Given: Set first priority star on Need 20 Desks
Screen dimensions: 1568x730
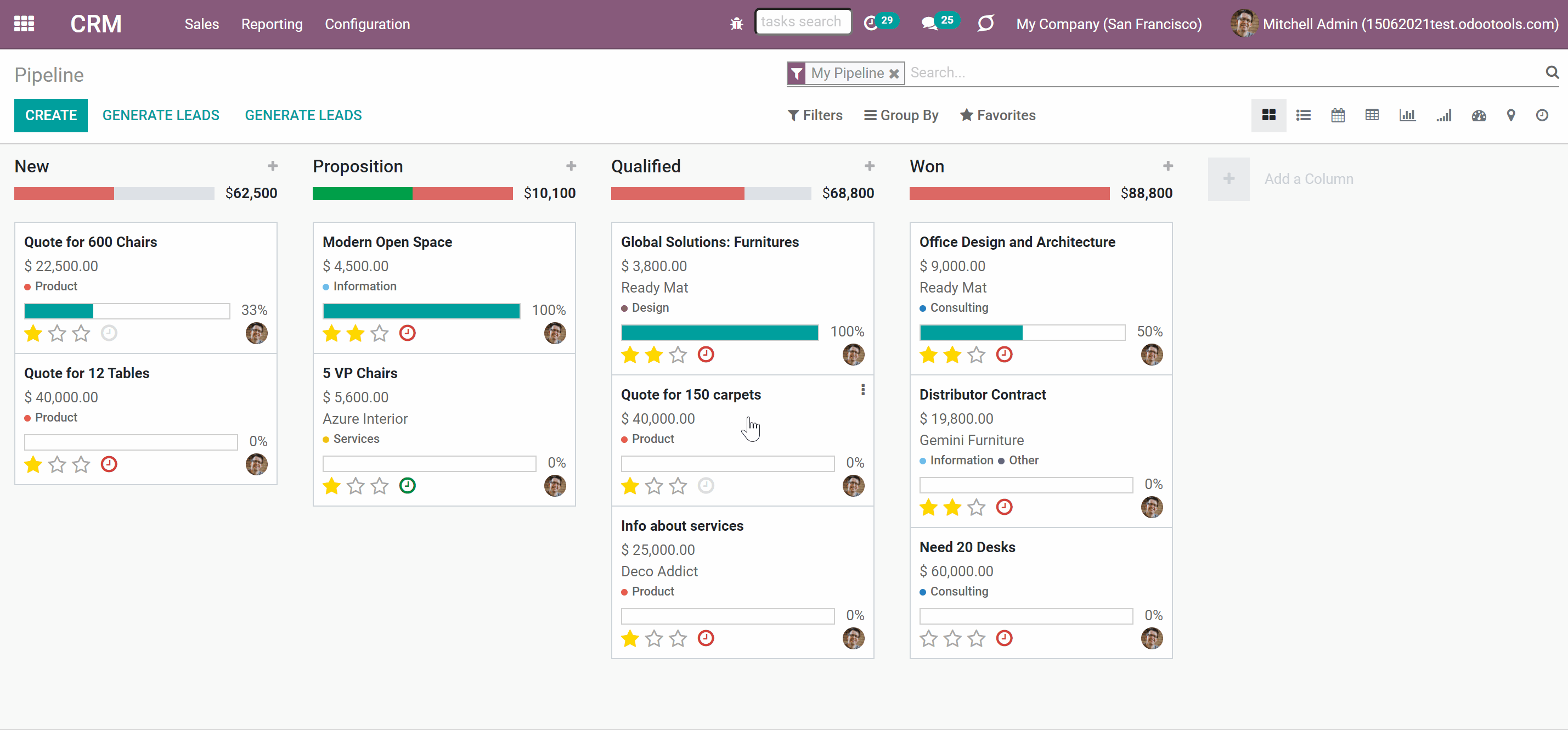Looking at the screenshot, I should click(928, 638).
